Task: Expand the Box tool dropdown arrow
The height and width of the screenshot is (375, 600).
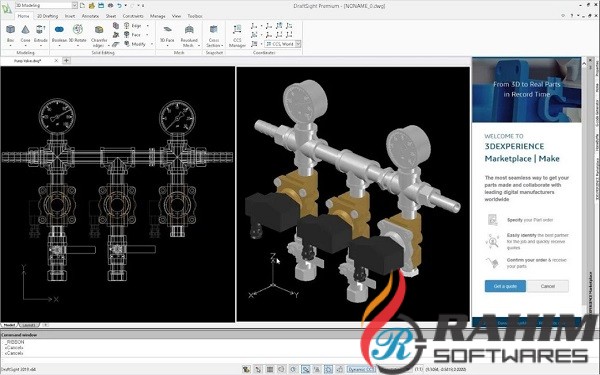Action: pos(10,46)
